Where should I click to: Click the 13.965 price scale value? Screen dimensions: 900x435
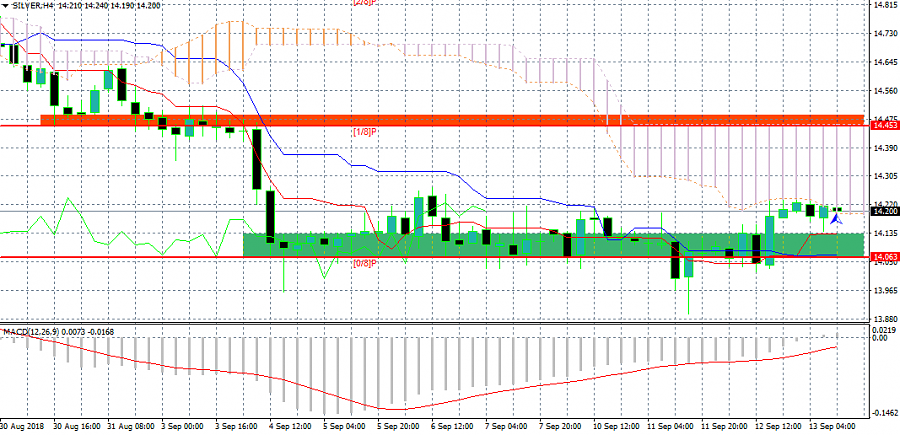click(883, 291)
